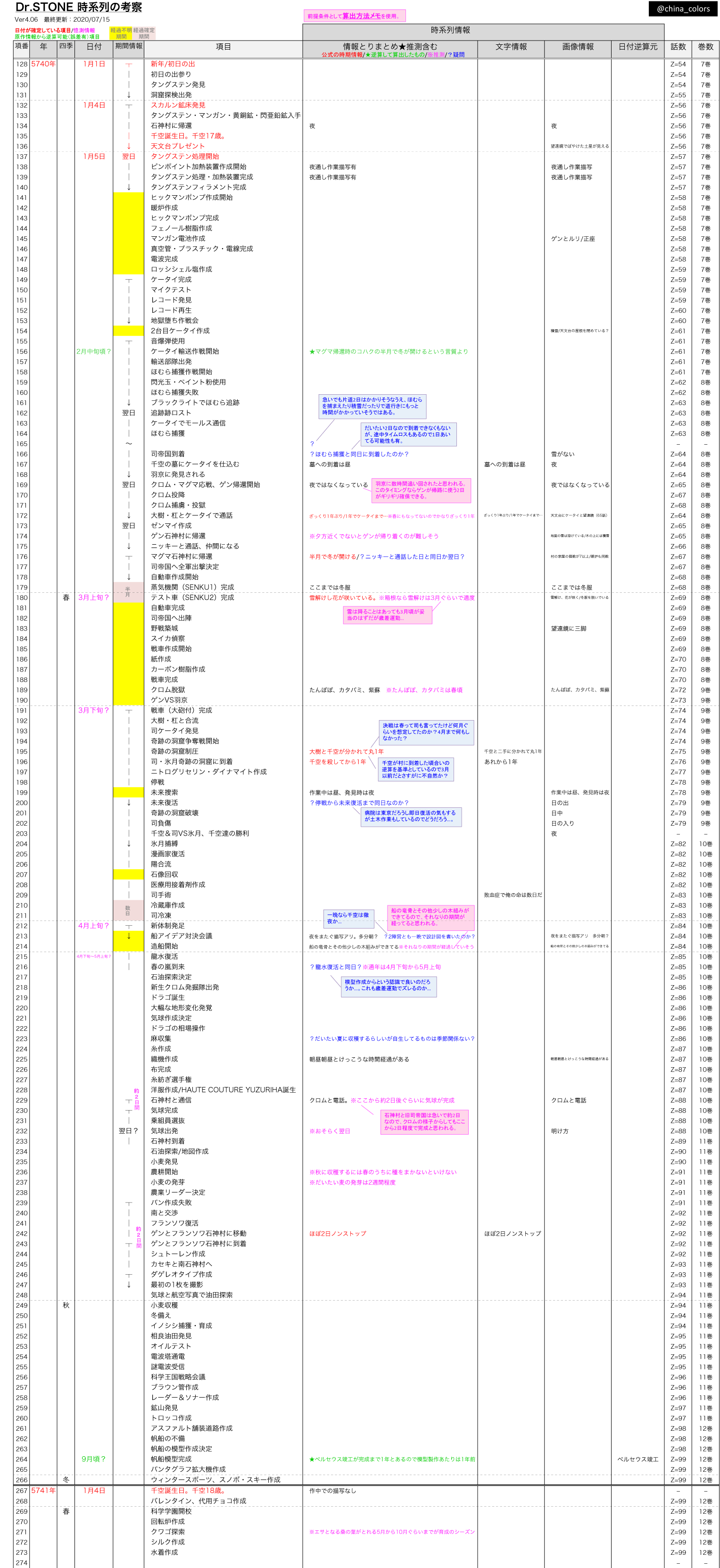Select the 経過確定期間 pink legend swatch
720x1568 pixels.
pos(144,33)
